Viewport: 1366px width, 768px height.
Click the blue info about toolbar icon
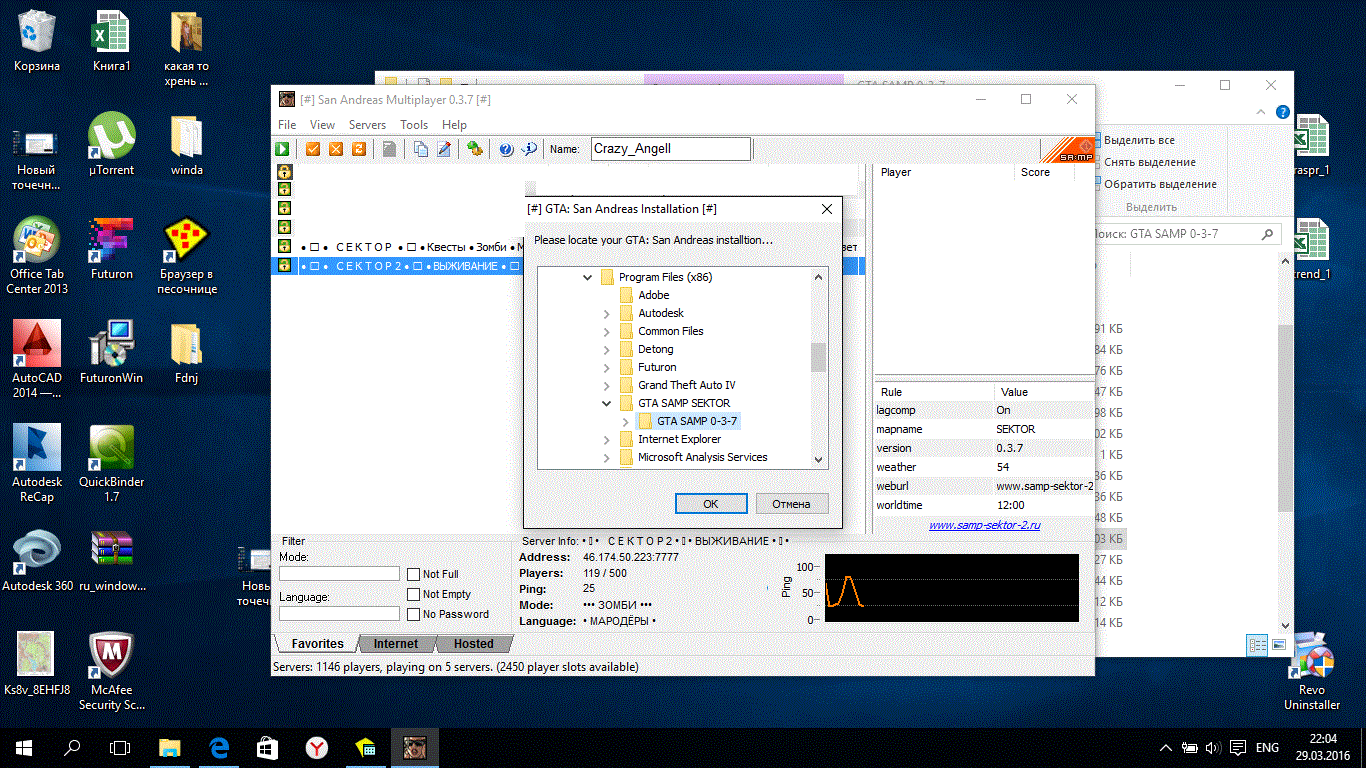530,149
